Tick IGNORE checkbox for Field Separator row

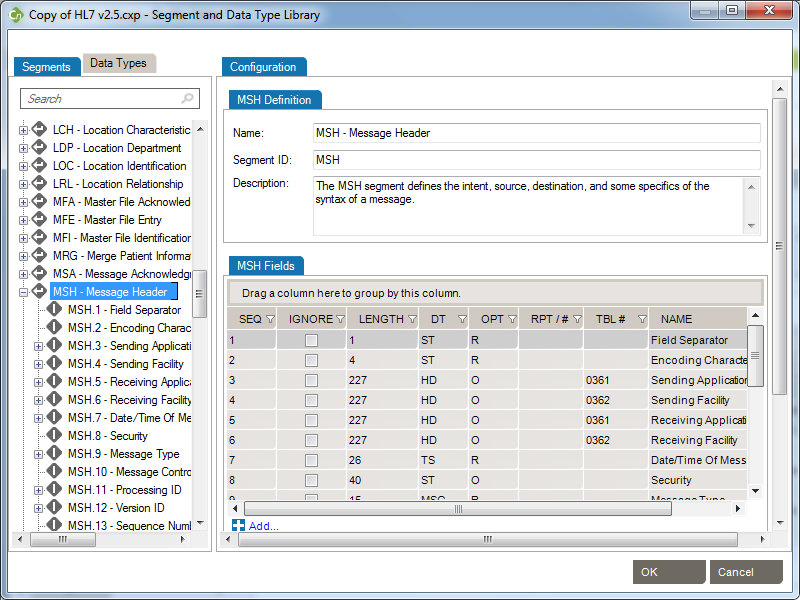coord(311,340)
